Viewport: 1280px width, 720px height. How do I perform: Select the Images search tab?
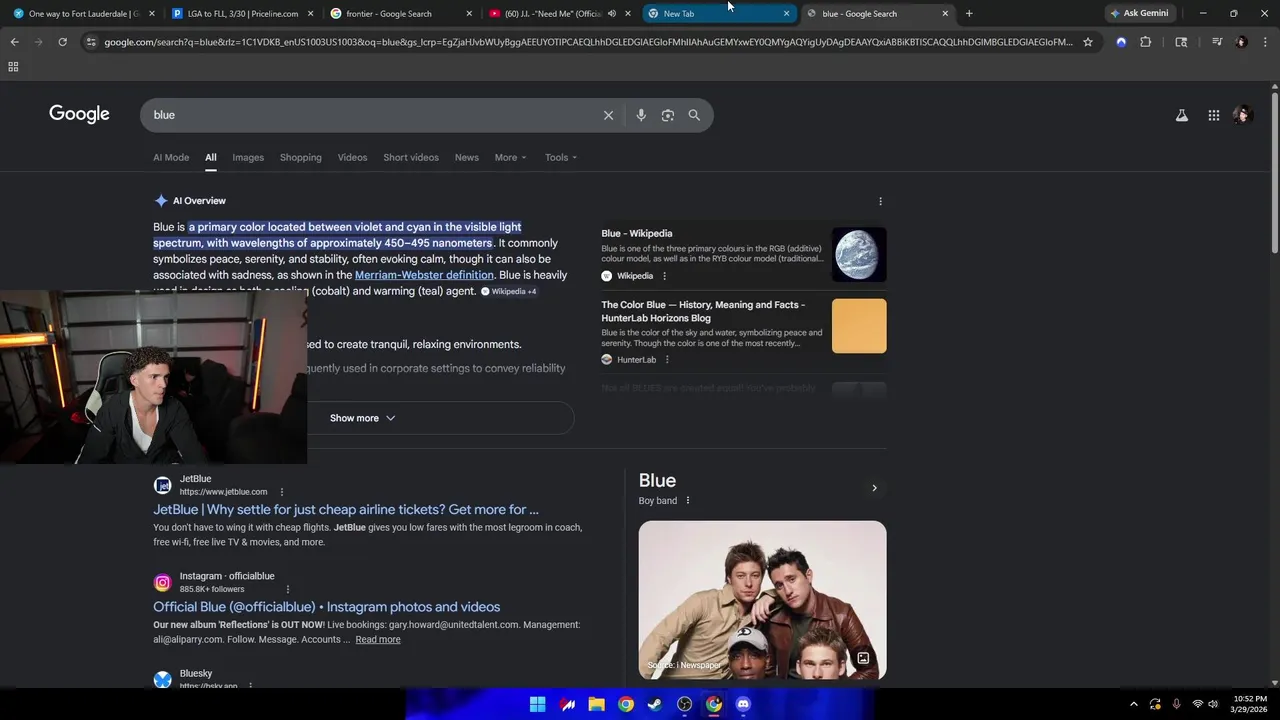[248, 157]
